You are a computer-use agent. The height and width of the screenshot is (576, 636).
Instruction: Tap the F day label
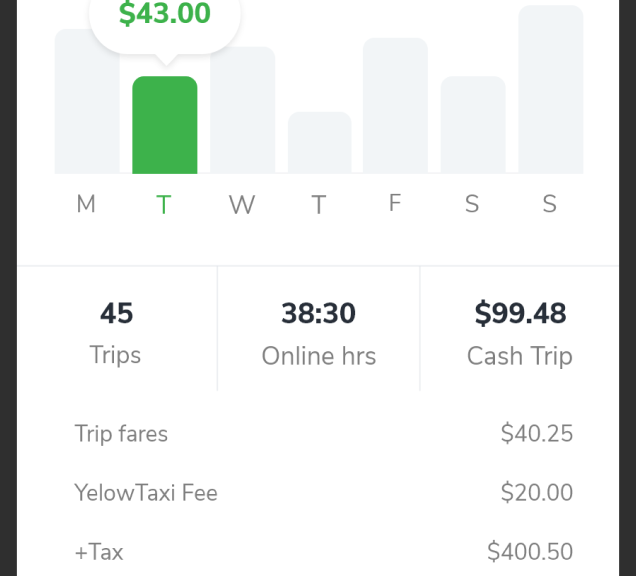pyautogui.click(x=395, y=203)
